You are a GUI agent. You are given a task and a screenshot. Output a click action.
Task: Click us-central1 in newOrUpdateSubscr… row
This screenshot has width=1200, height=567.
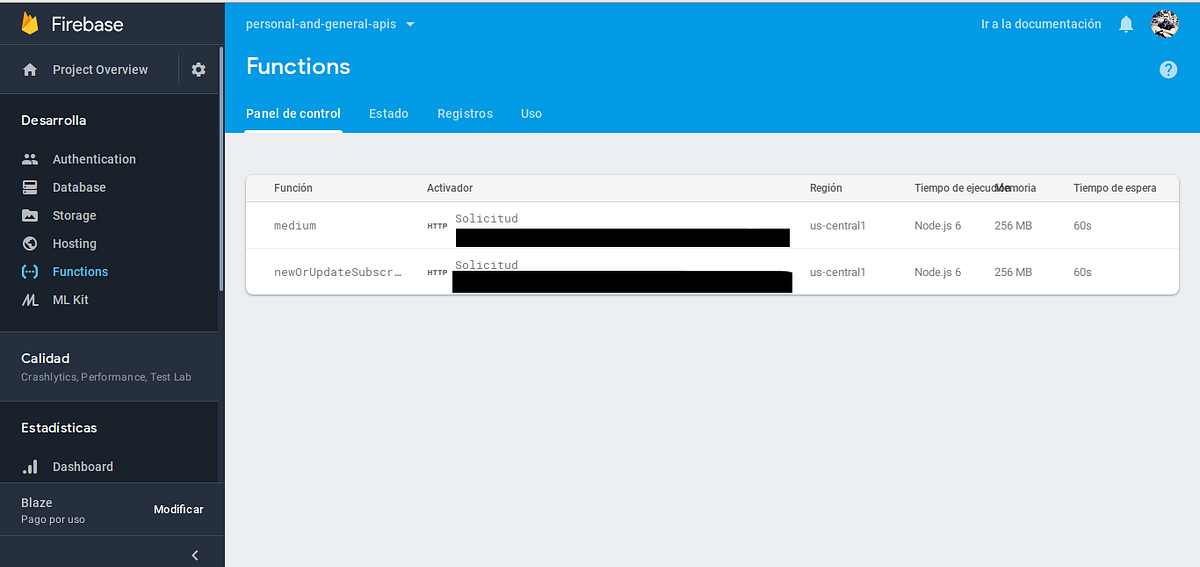click(838, 272)
